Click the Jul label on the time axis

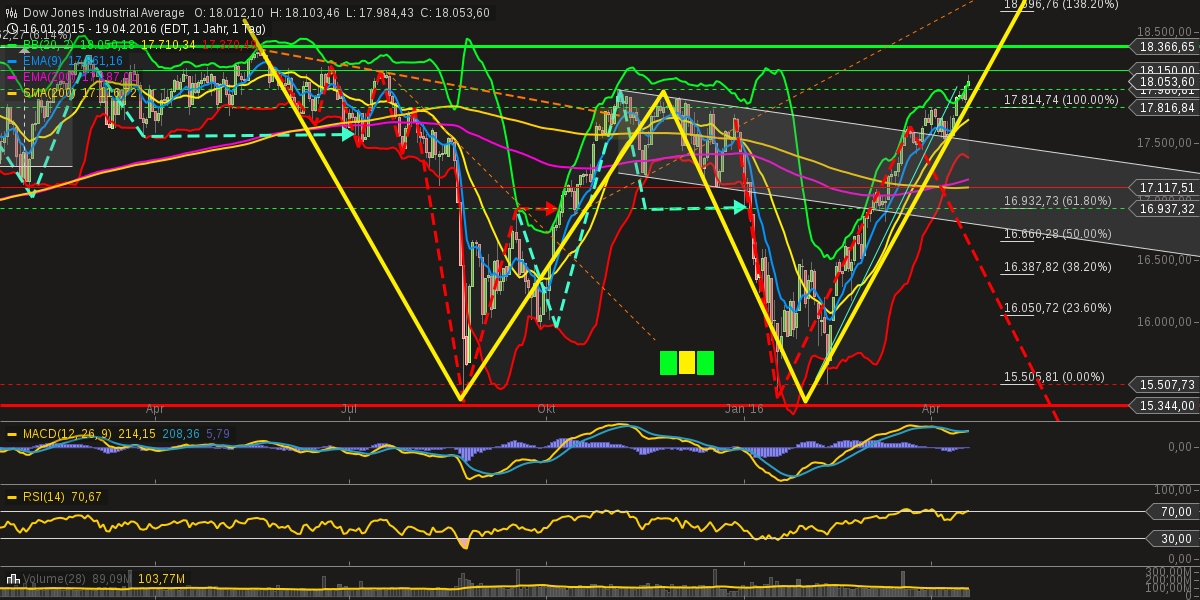point(349,409)
